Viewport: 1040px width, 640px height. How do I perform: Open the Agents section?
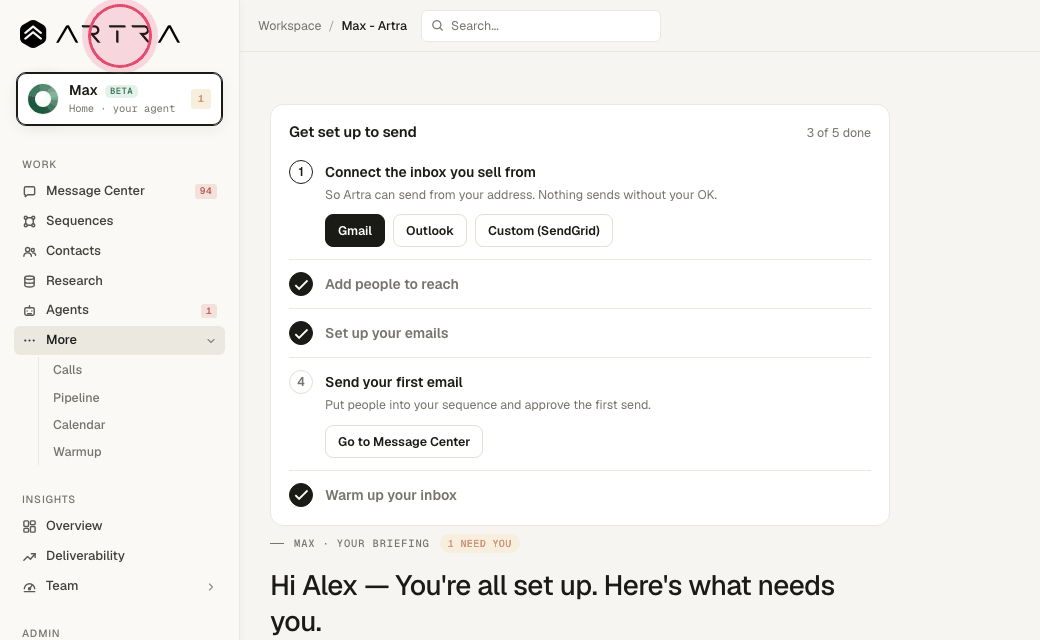(x=119, y=310)
